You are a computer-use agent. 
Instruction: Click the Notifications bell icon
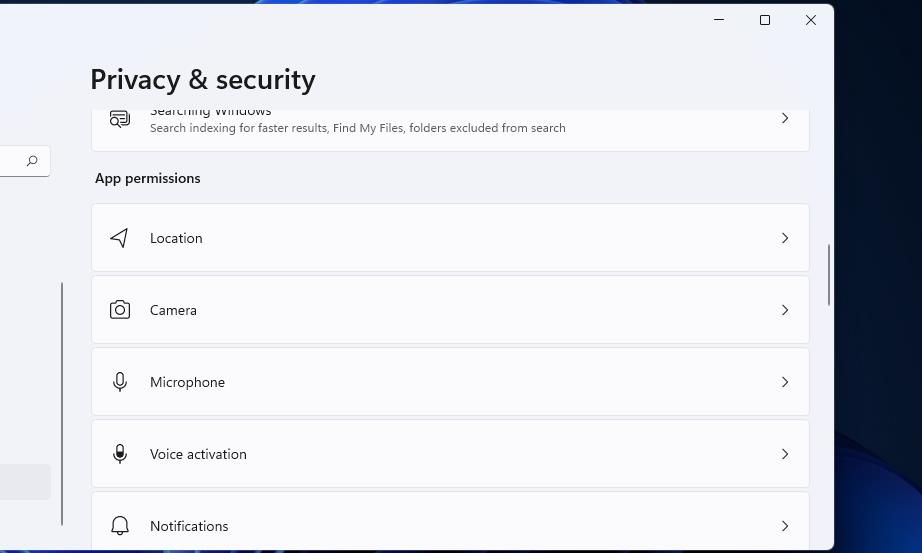(120, 525)
